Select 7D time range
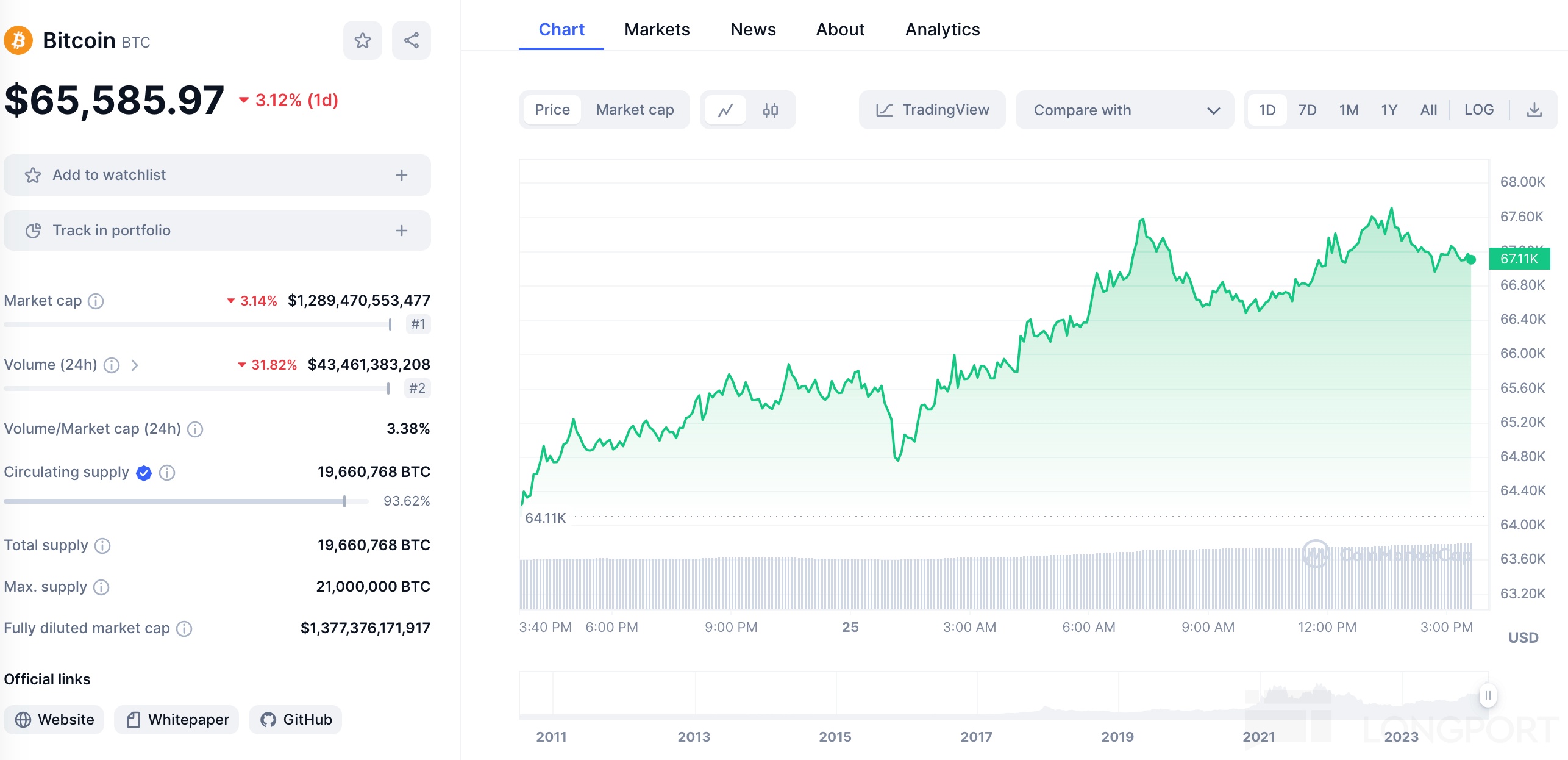The width and height of the screenshot is (1568, 760). (x=1306, y=110)
